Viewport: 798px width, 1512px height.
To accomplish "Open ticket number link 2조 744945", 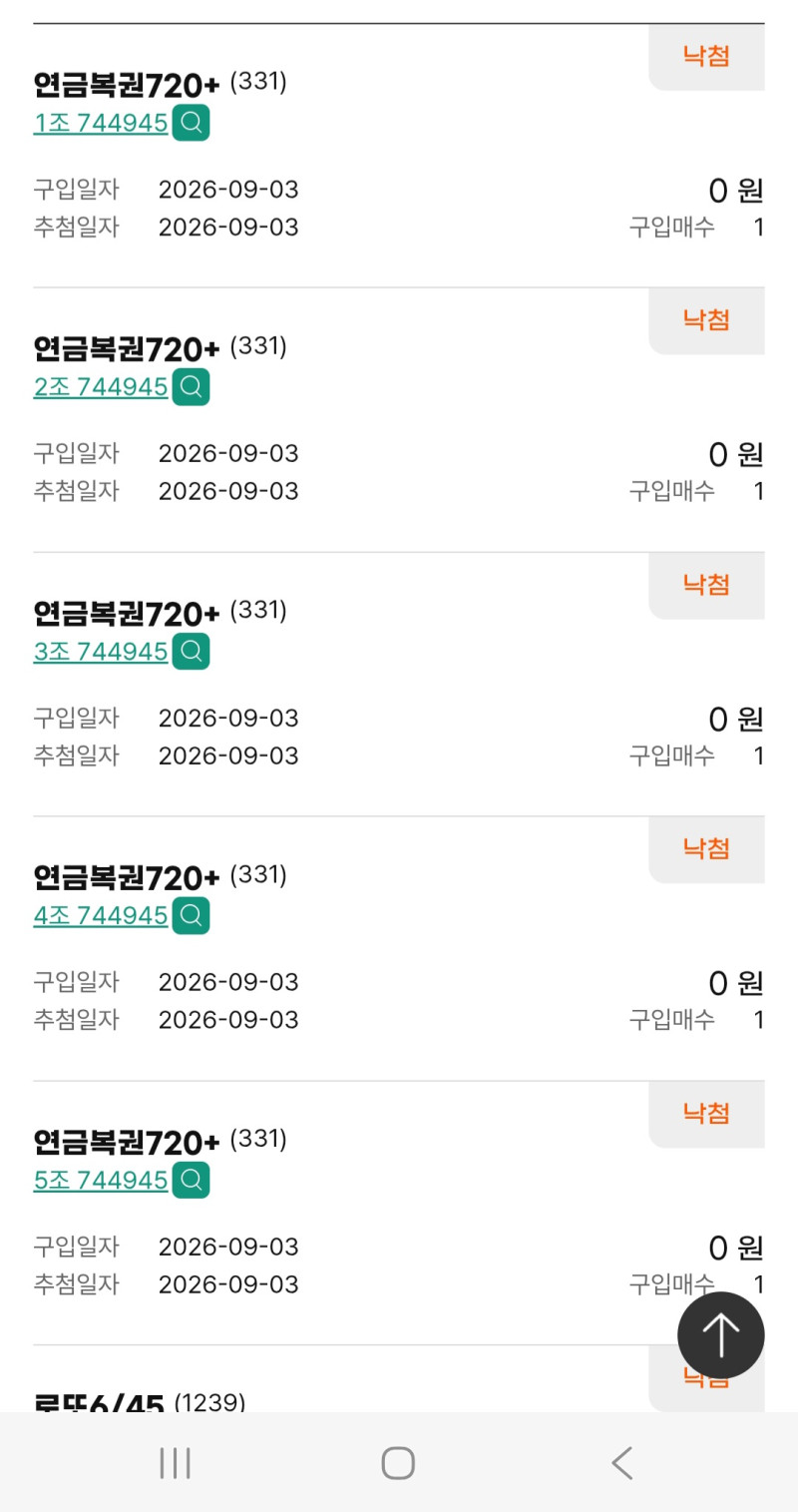I will click(x=101, y=387).
